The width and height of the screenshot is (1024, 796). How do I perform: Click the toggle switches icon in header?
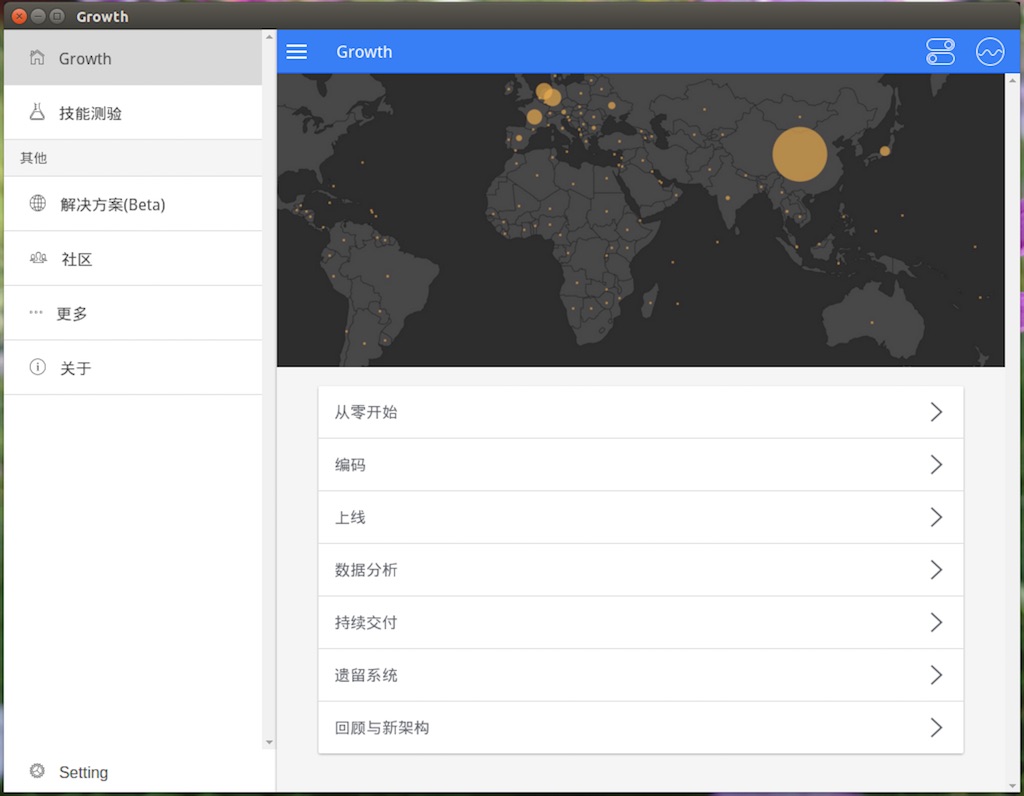[x=940, y=52]
